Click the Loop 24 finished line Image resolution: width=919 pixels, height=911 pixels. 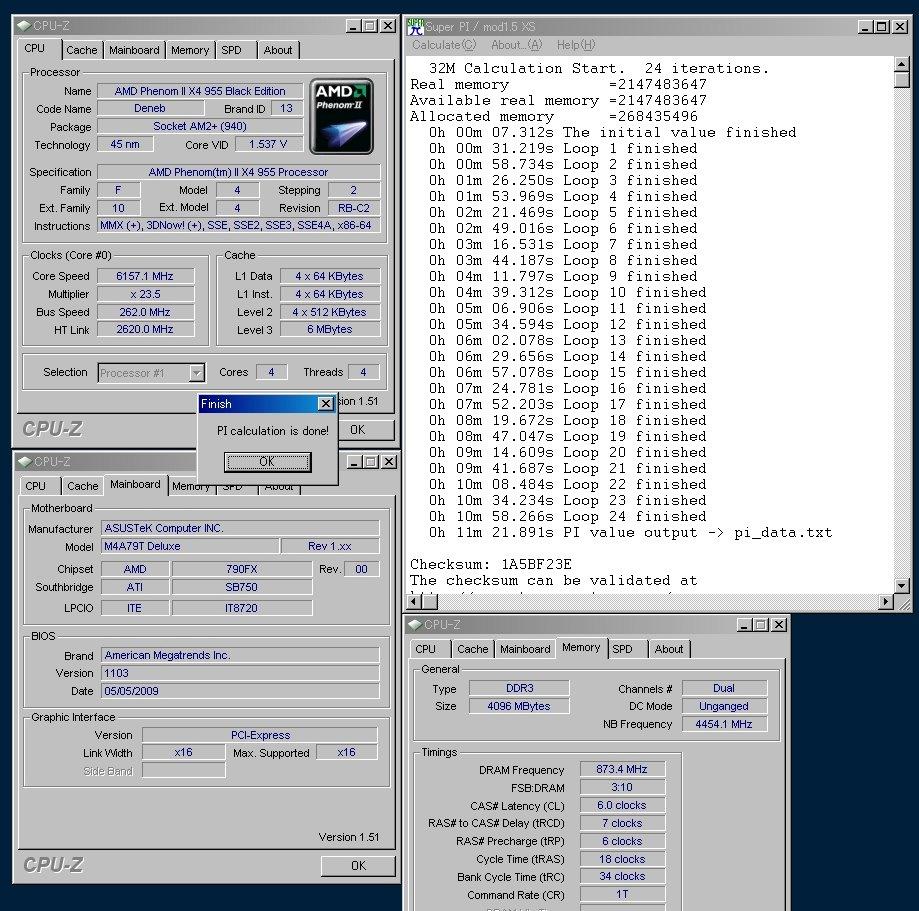(567, 516)
